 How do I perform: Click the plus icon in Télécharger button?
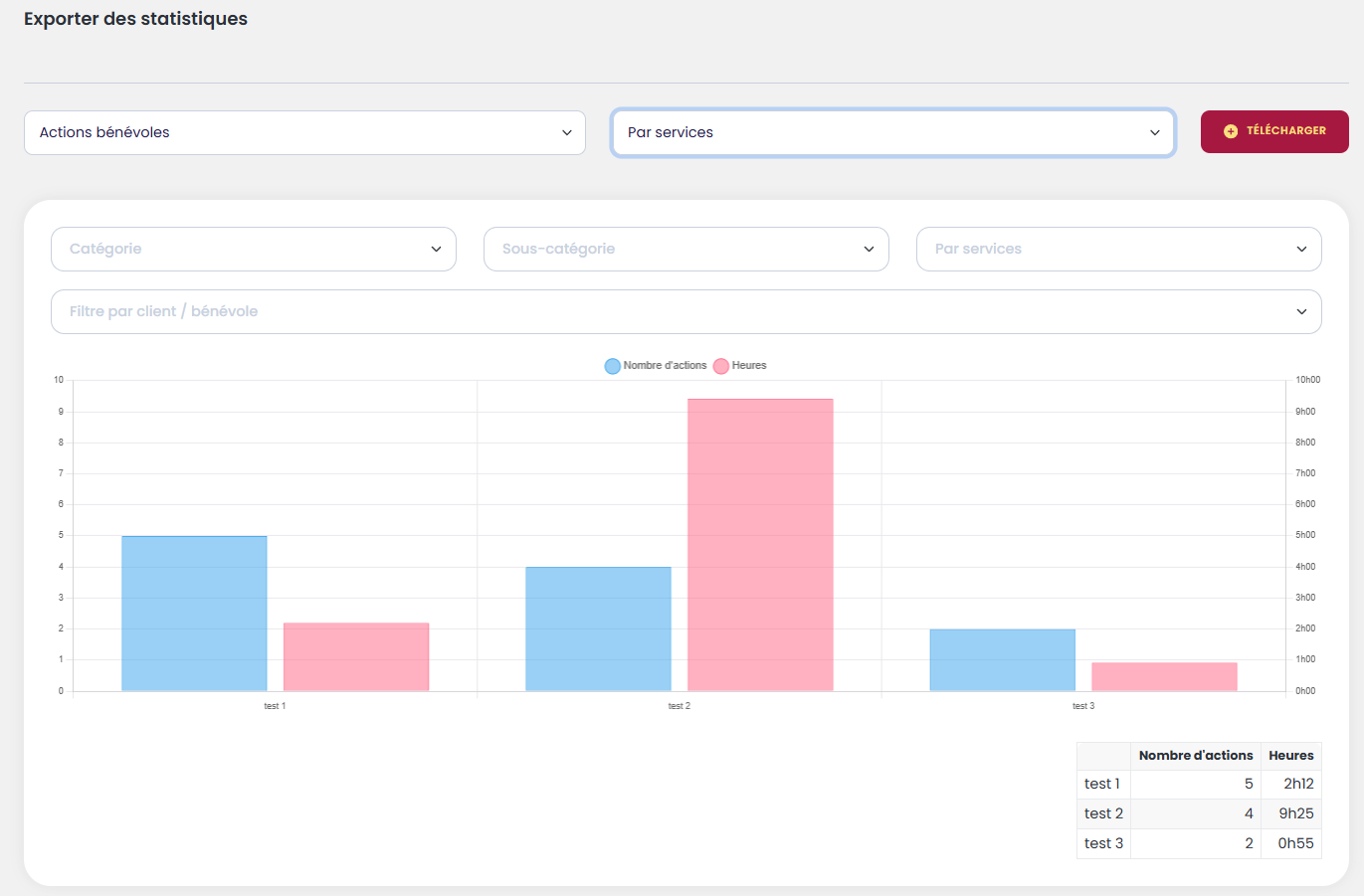tap(1231, 131)
